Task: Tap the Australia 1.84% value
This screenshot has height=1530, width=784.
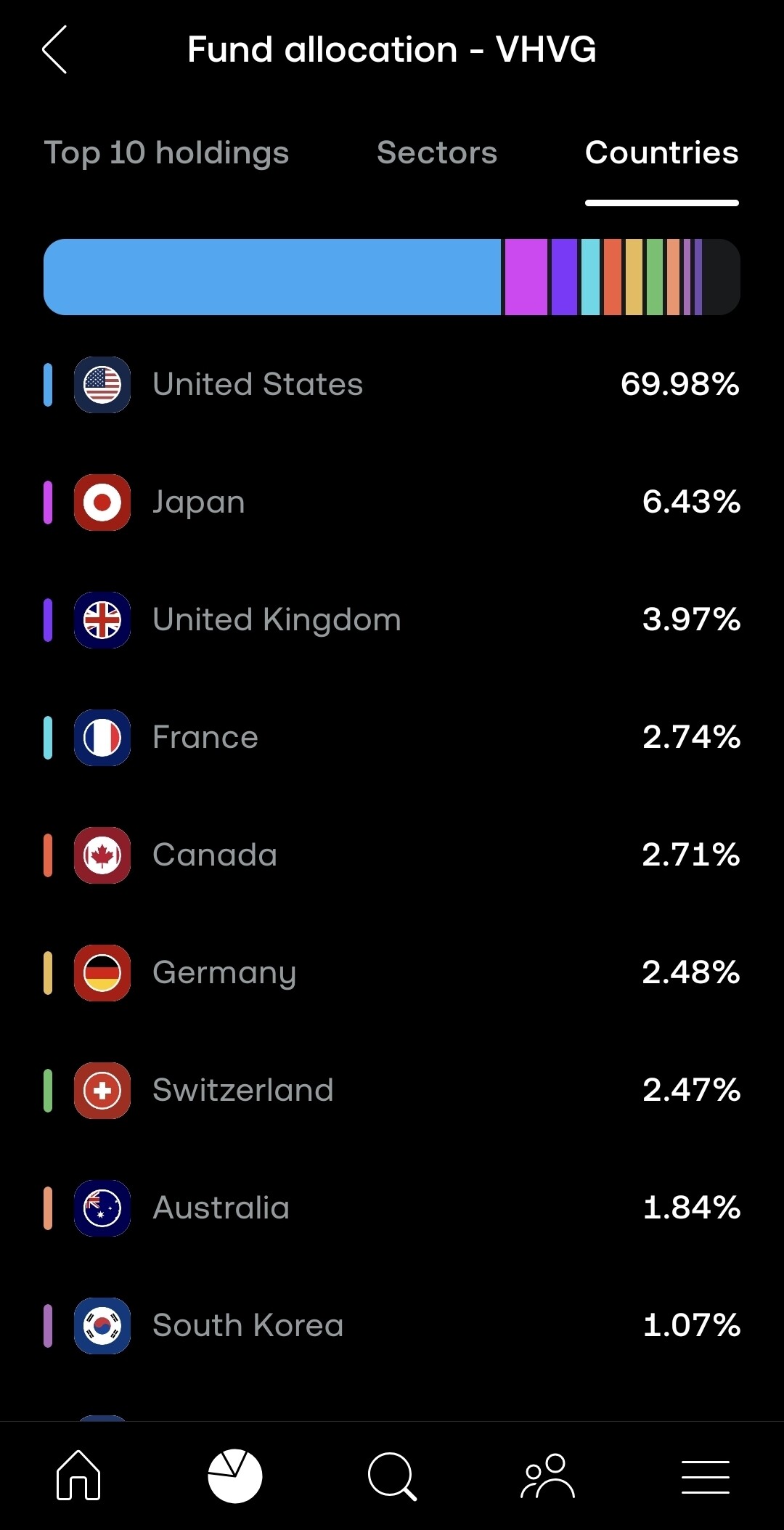Action: [x=691, y=1208]
